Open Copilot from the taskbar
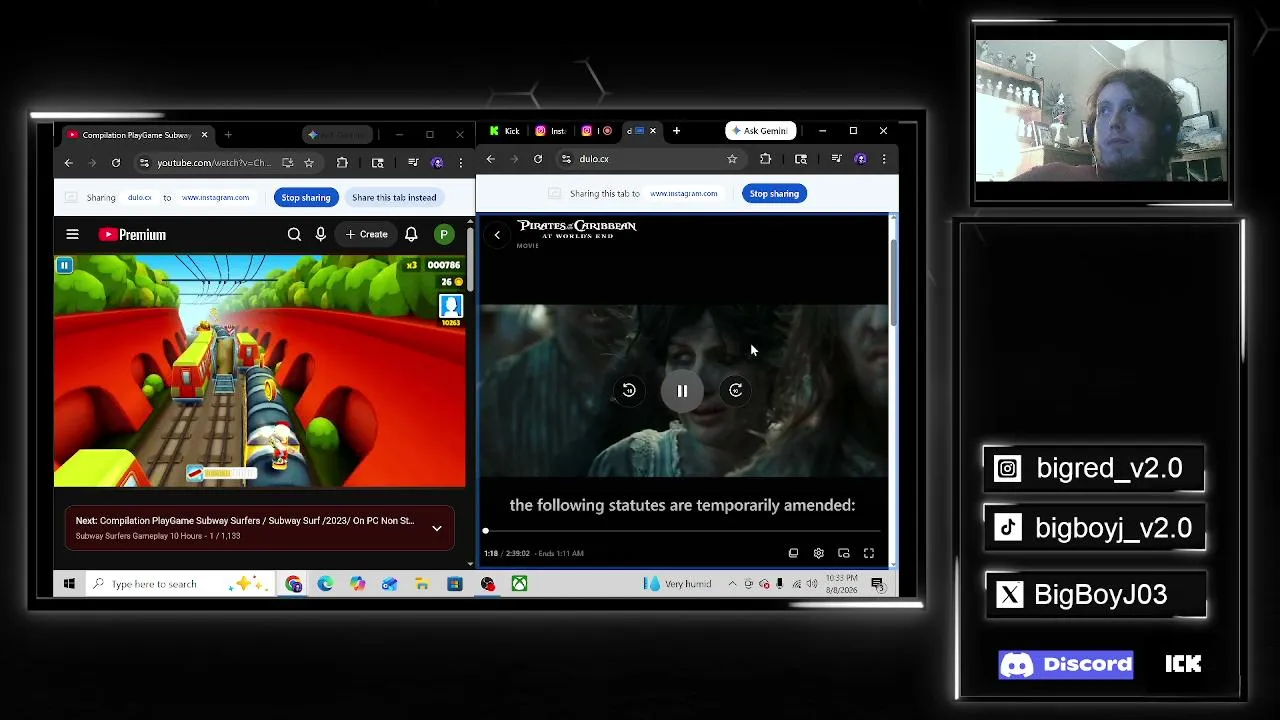Screen dimensions: 1280x720 pos(357,584)
